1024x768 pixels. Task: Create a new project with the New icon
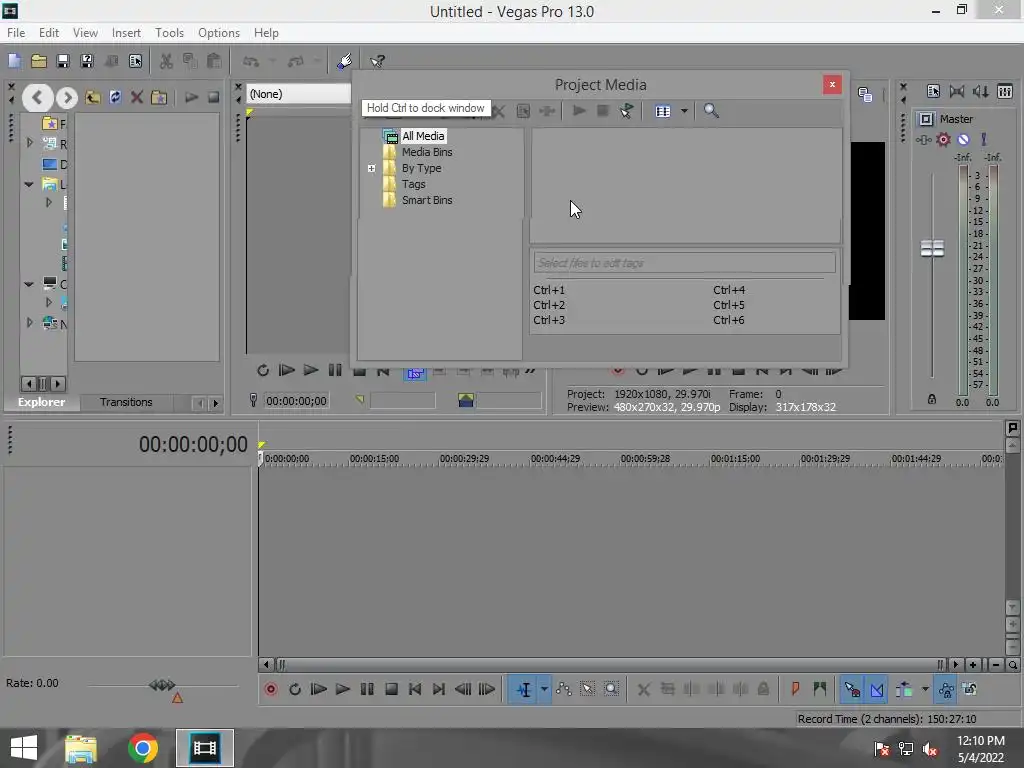(x=14, y=61)
